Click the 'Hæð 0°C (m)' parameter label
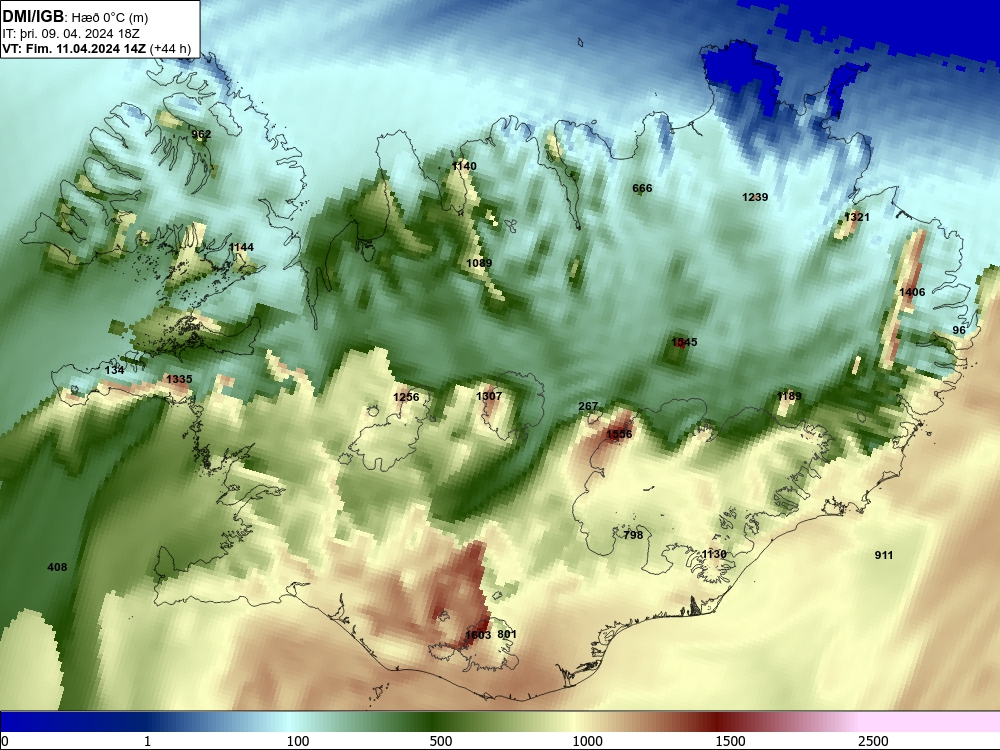Screen dimensions: 1000x750 tap(110, 17)
